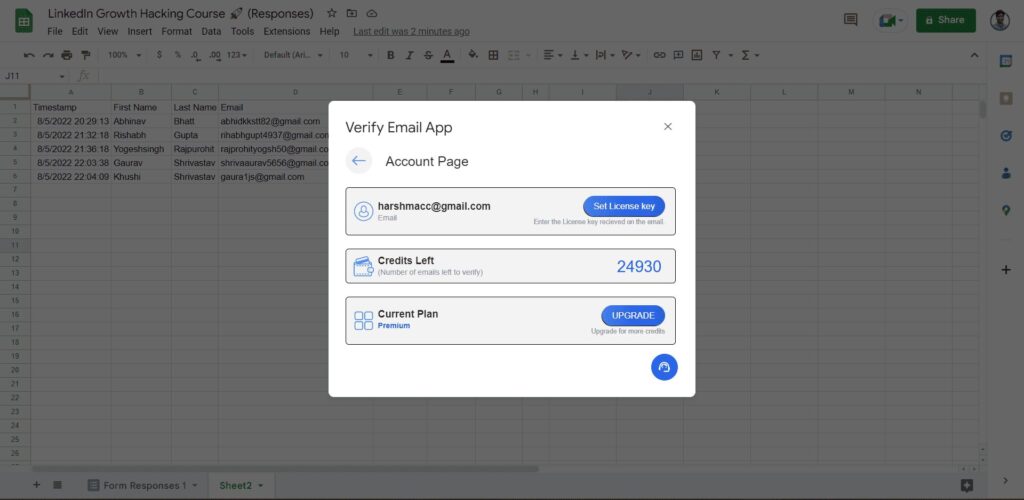
Task: Open the font size dropdown
Action: pos(356,55)
